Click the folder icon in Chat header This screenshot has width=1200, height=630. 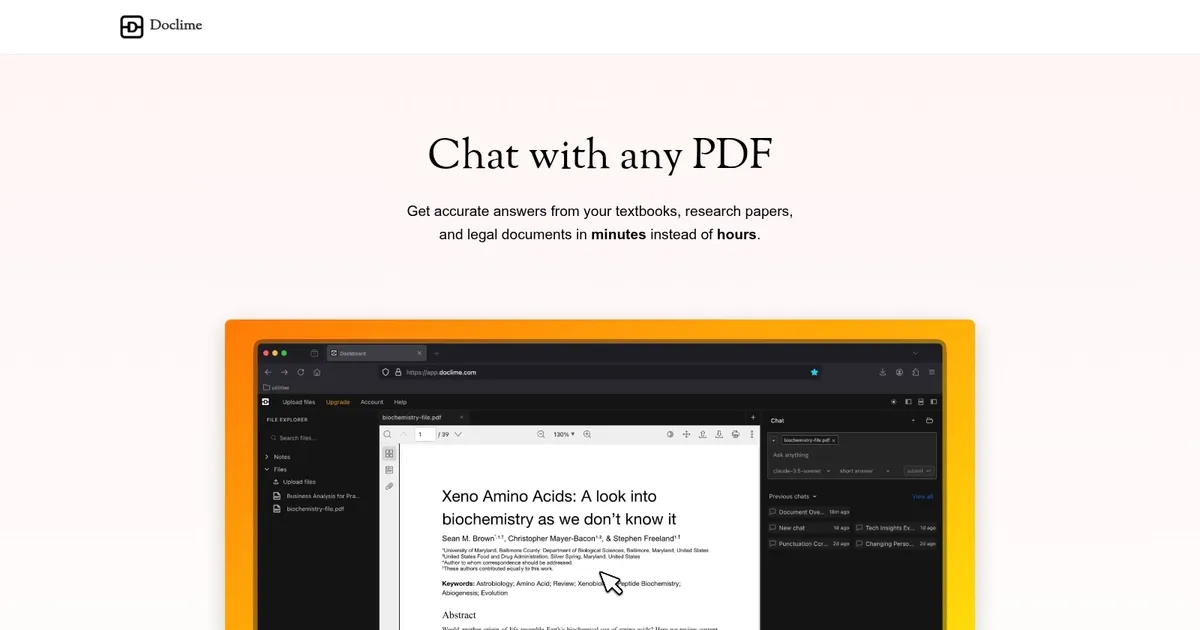[x=929, y=421]
